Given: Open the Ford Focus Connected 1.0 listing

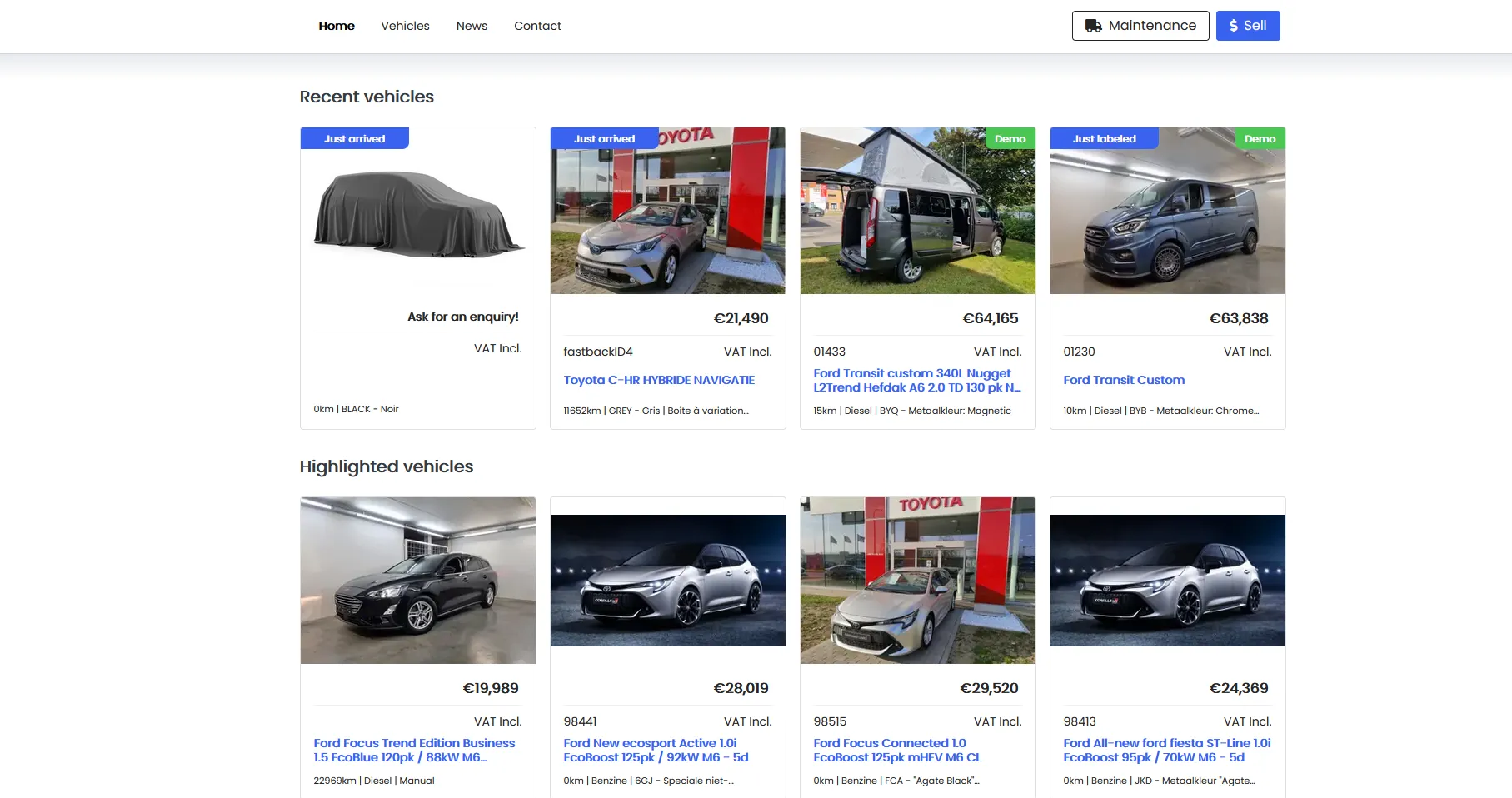Looking at the screenshot, I should [897, 750].
